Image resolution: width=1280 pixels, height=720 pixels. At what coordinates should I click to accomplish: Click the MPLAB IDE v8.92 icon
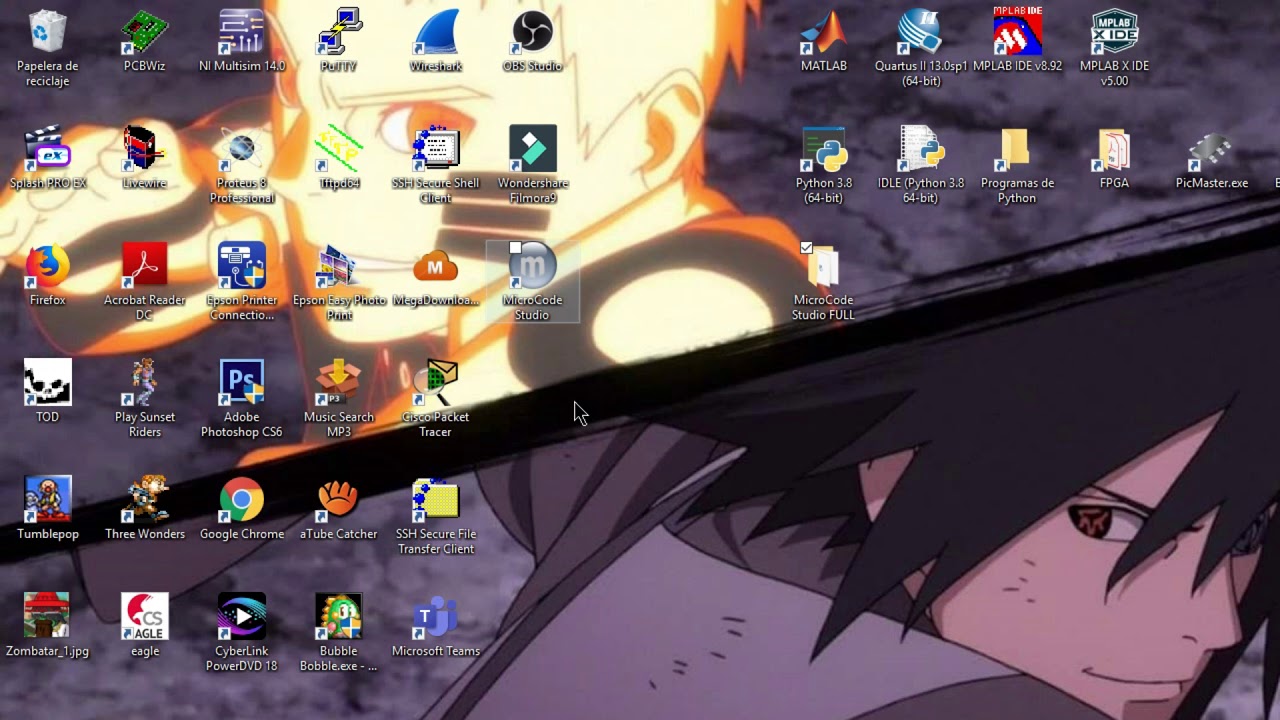point(1017,32)
